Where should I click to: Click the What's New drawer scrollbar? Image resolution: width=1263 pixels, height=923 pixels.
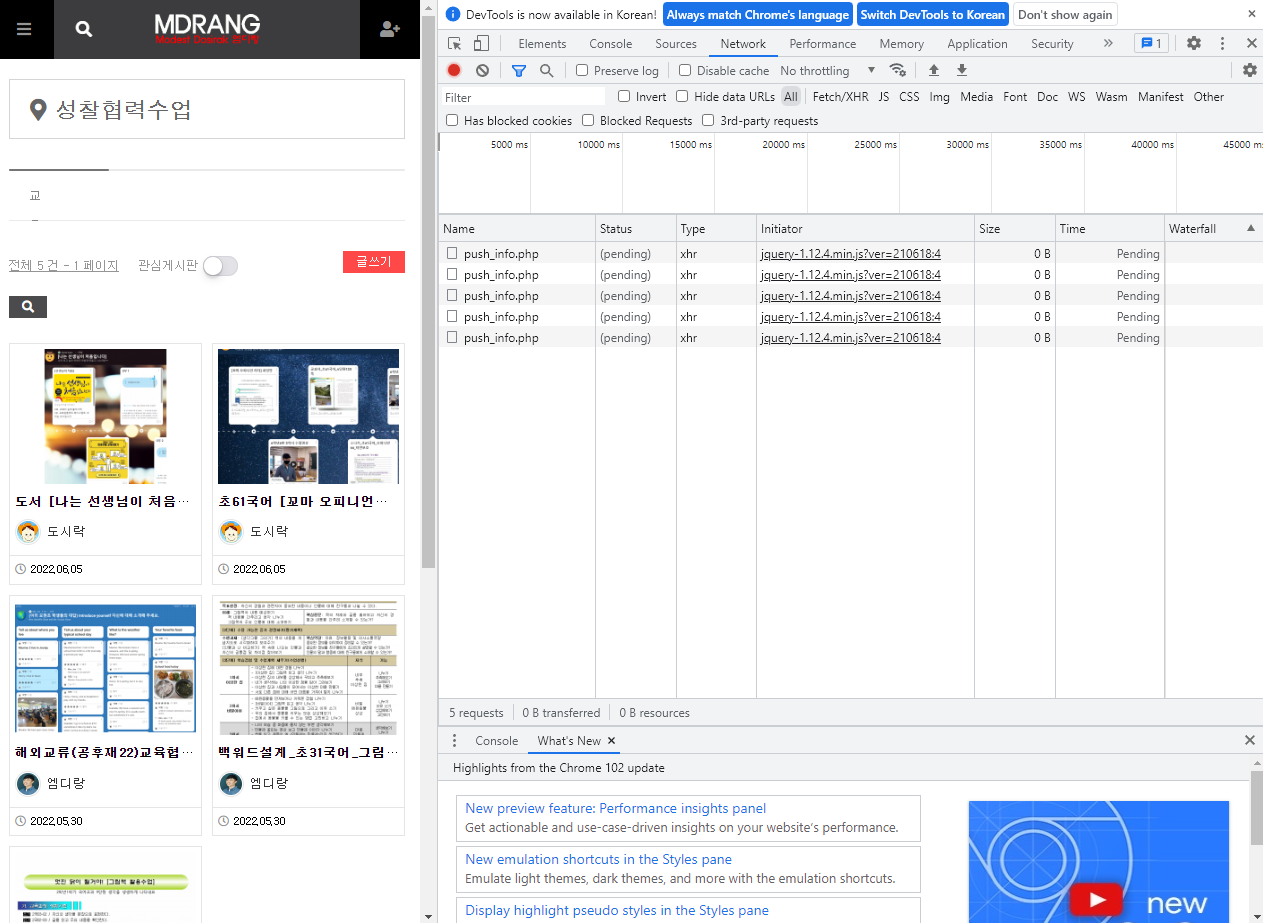point(1256,808)
